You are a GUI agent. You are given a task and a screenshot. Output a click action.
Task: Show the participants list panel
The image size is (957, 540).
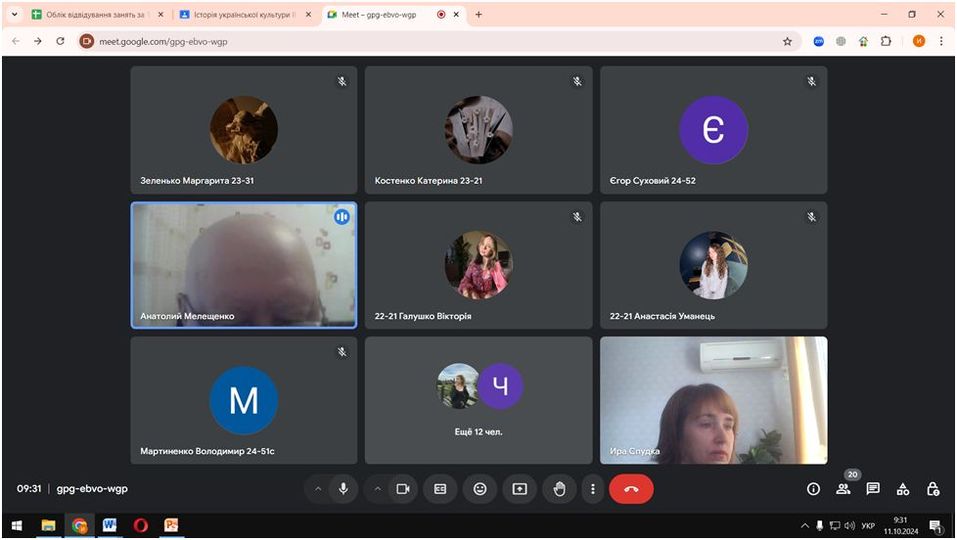click(x=843, y=489)
